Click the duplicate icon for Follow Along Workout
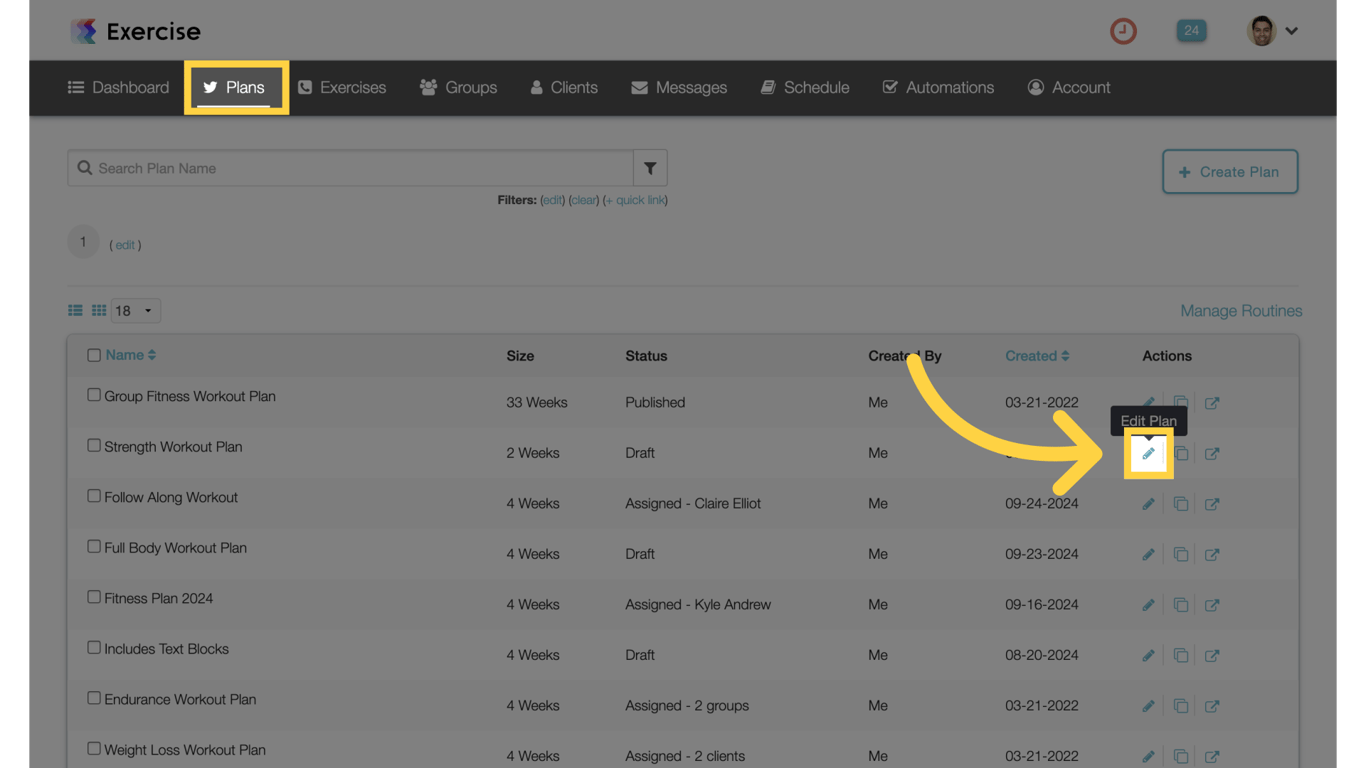The image size is (1366, 768). coord(1180,504)
